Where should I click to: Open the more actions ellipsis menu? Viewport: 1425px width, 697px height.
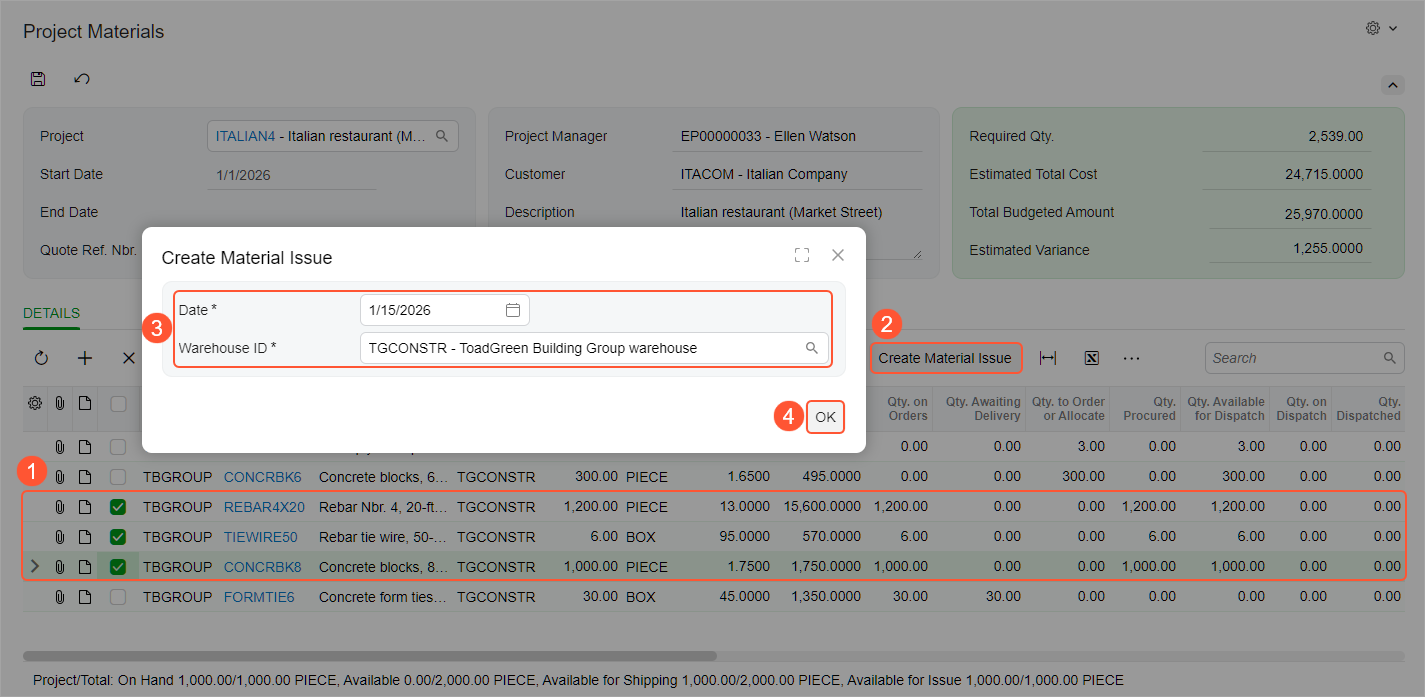coord(1131,358)
